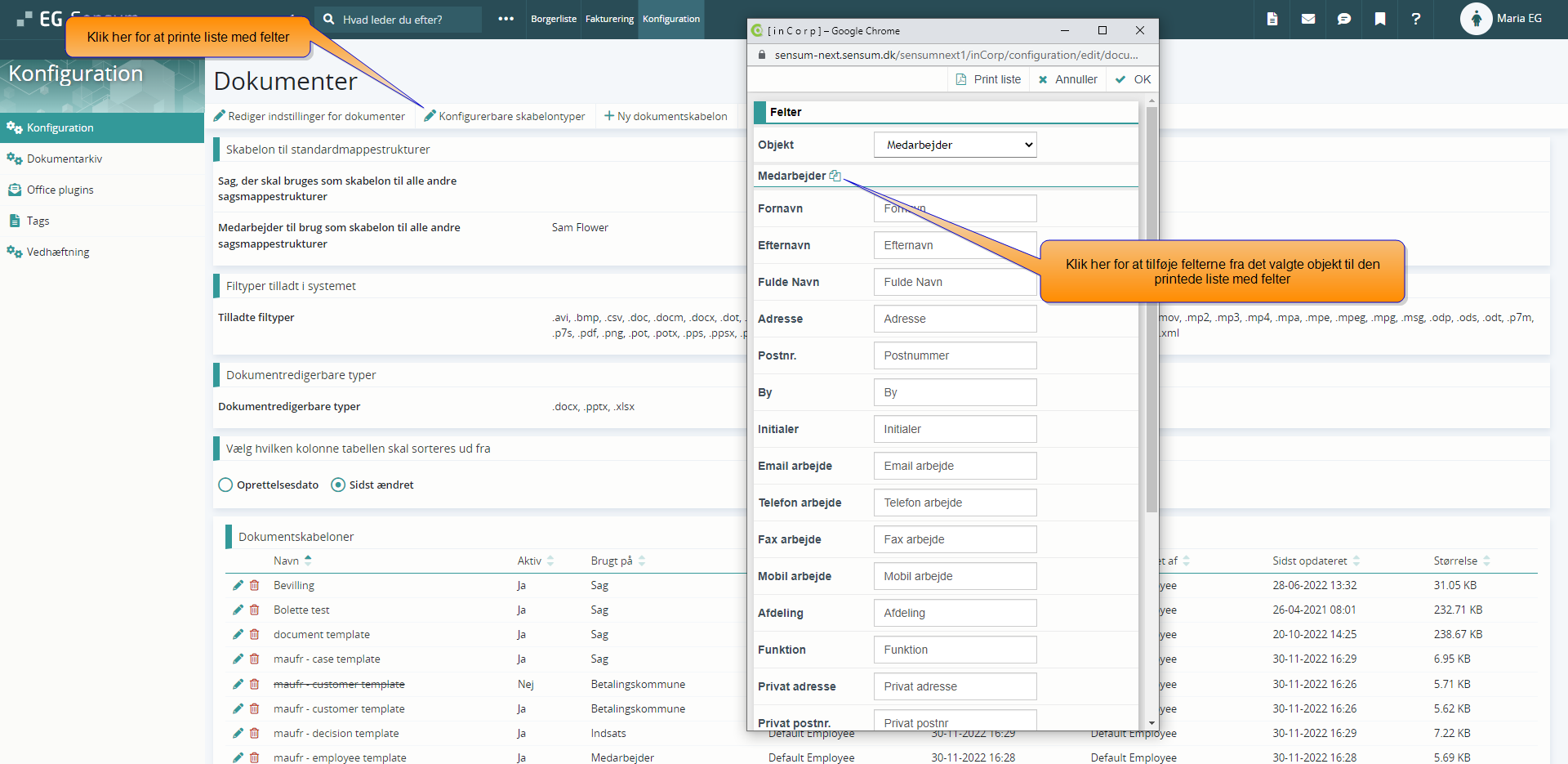The width and height of the screenshot is (1568, 764).
Task: Click the popup vertical scrollbar thumb
Action: [1151, 311]
